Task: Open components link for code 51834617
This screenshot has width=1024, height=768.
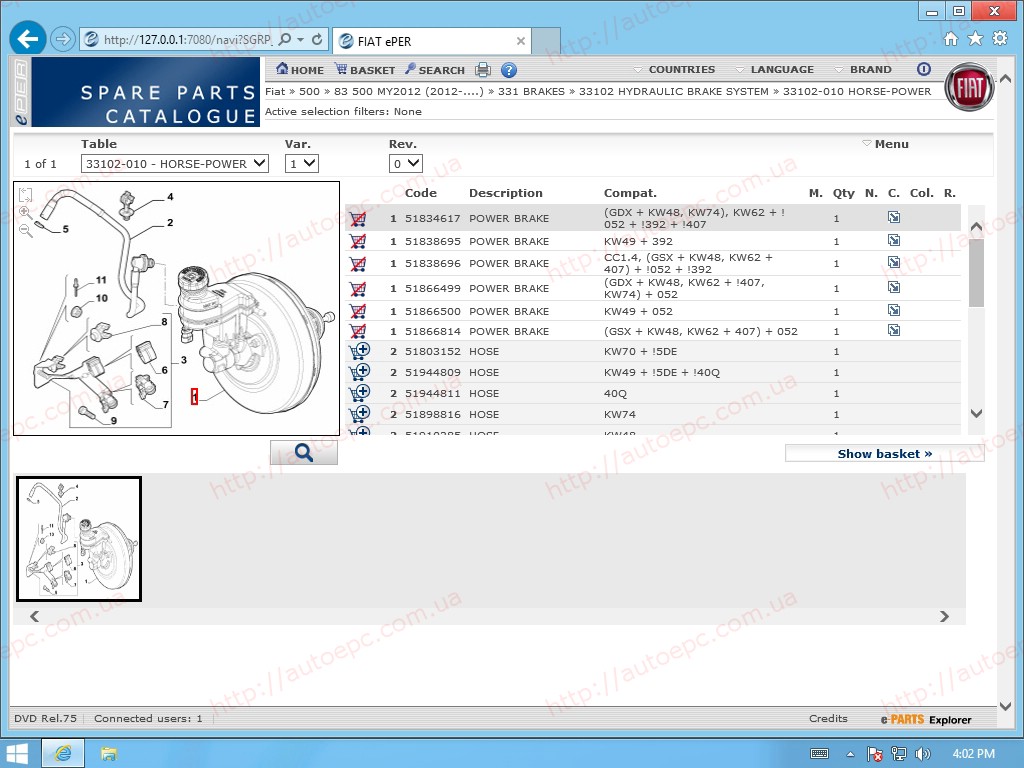Action: pos(894,217)
